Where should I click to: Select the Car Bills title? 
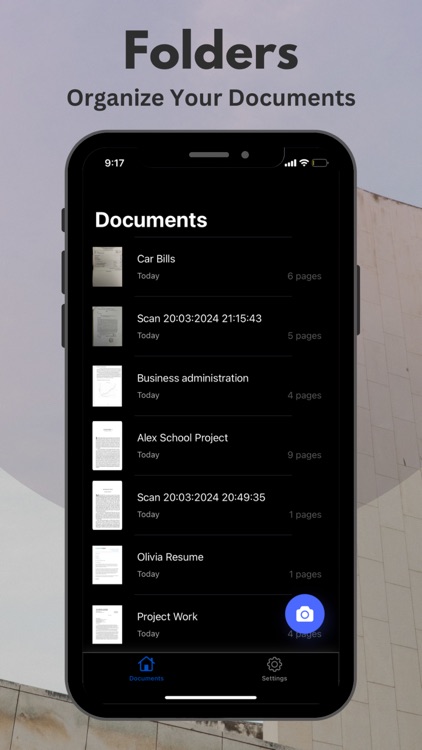(x=156, y=259)
